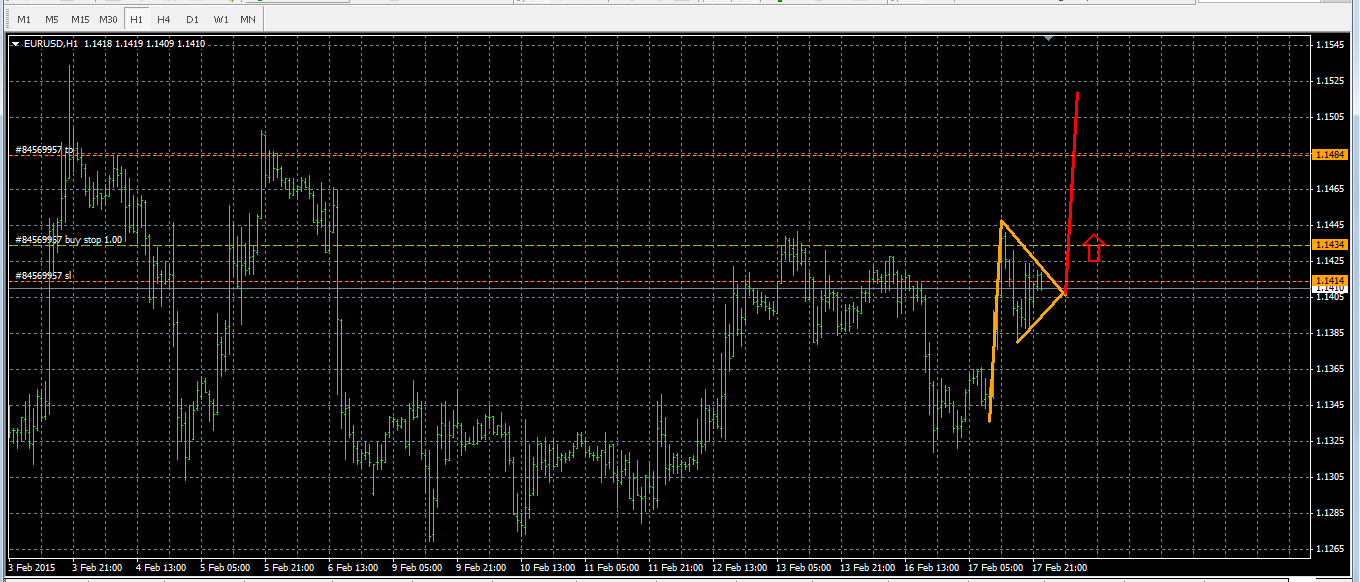Click the OHLC values 1.1418 1.1419 1.1409 1.1410
This screenshot has height=582, width=1360.
point(144,44)
